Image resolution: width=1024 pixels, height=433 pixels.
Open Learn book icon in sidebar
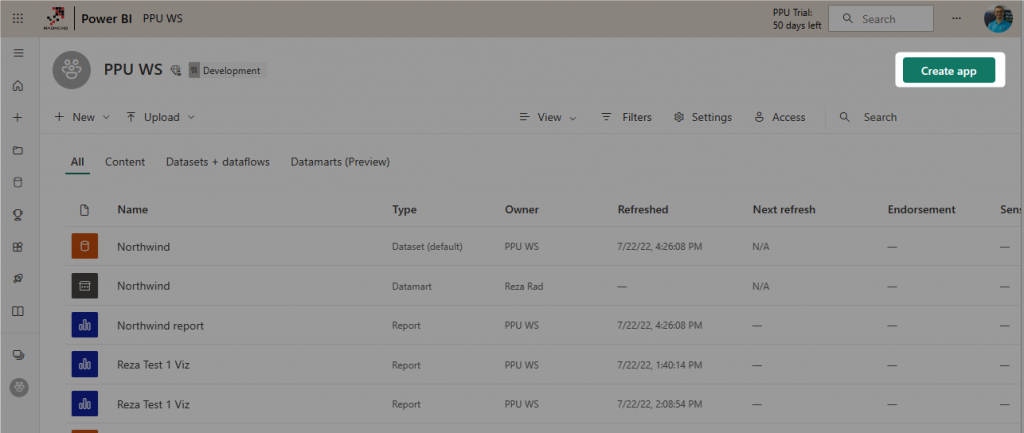pos(18,311)
